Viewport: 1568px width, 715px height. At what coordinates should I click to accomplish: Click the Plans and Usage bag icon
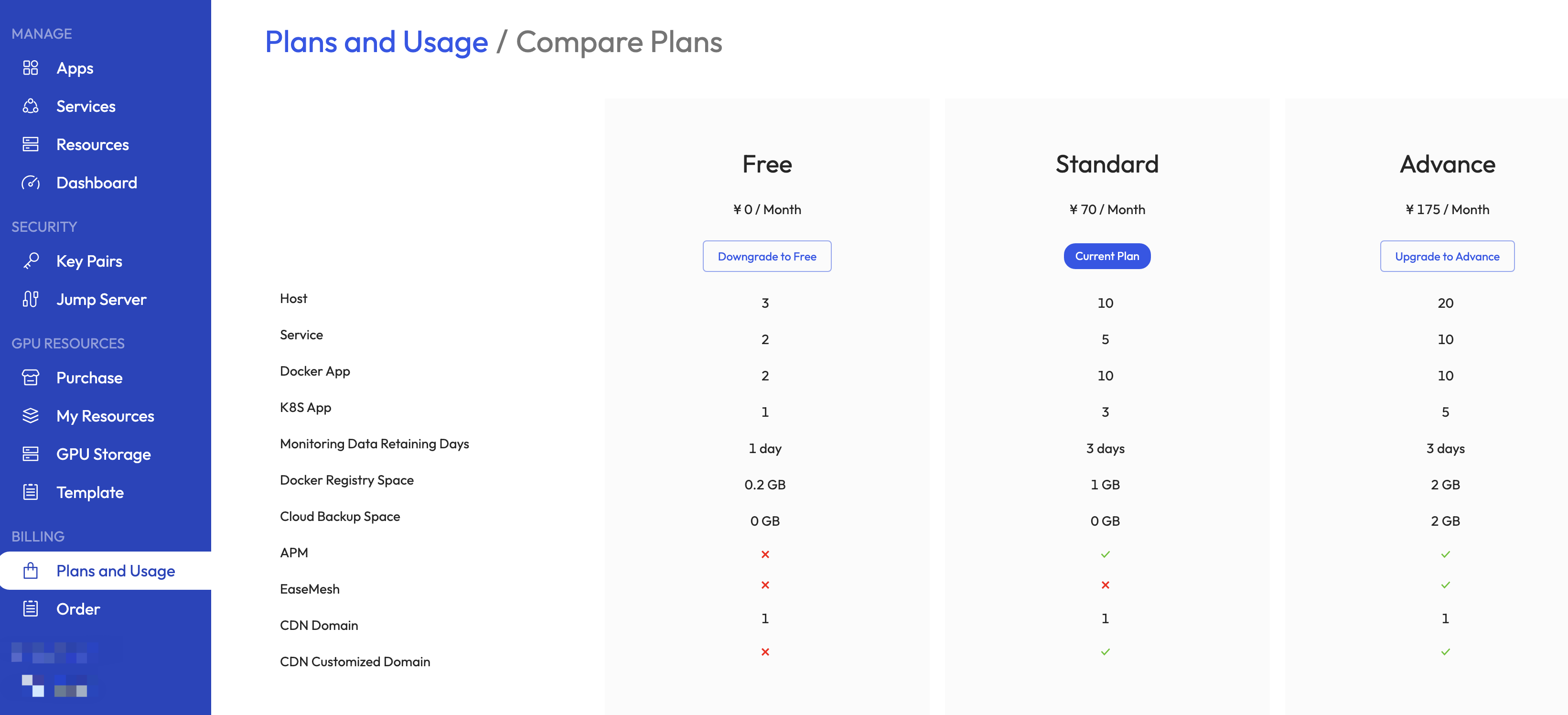(x=31, y=571)
